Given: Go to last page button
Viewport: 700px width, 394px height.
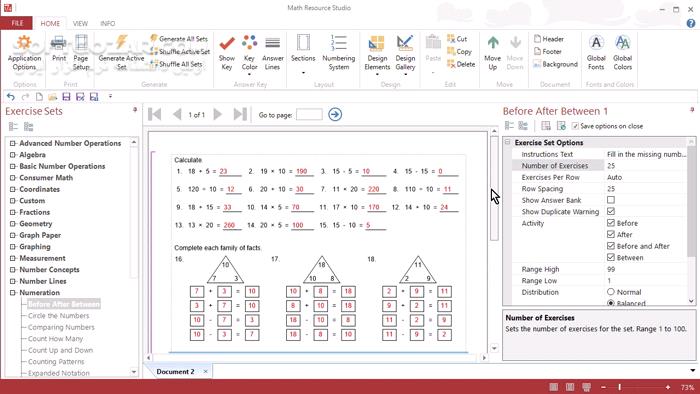Looking at the screenshot, I should tap(240, 115).
